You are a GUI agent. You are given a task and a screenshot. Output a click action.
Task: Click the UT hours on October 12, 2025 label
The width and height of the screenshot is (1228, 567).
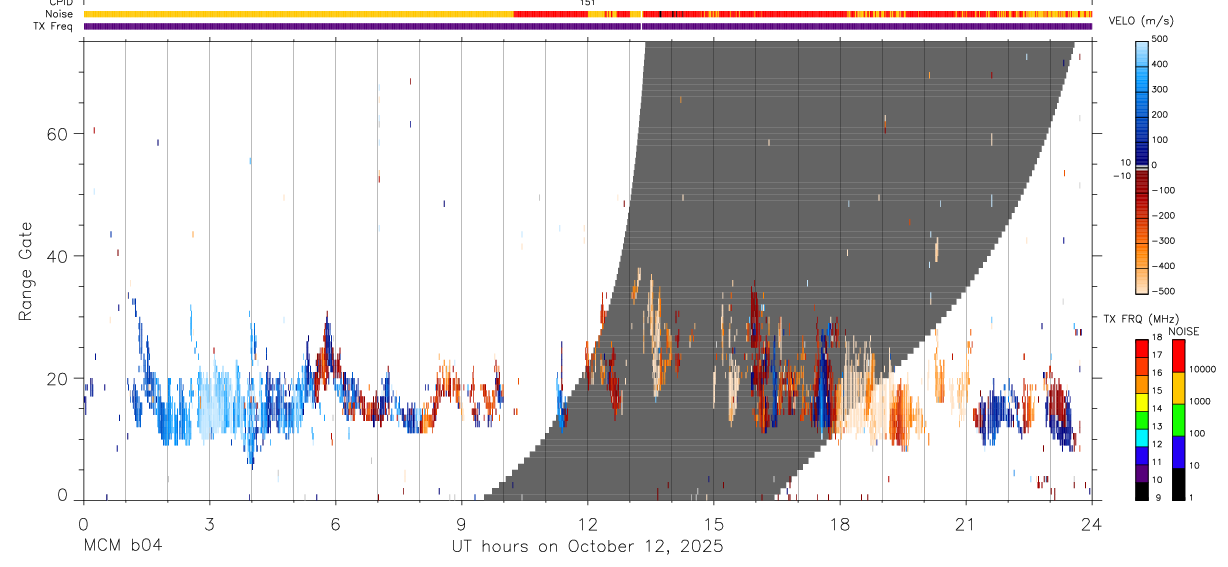click(586, 546)
